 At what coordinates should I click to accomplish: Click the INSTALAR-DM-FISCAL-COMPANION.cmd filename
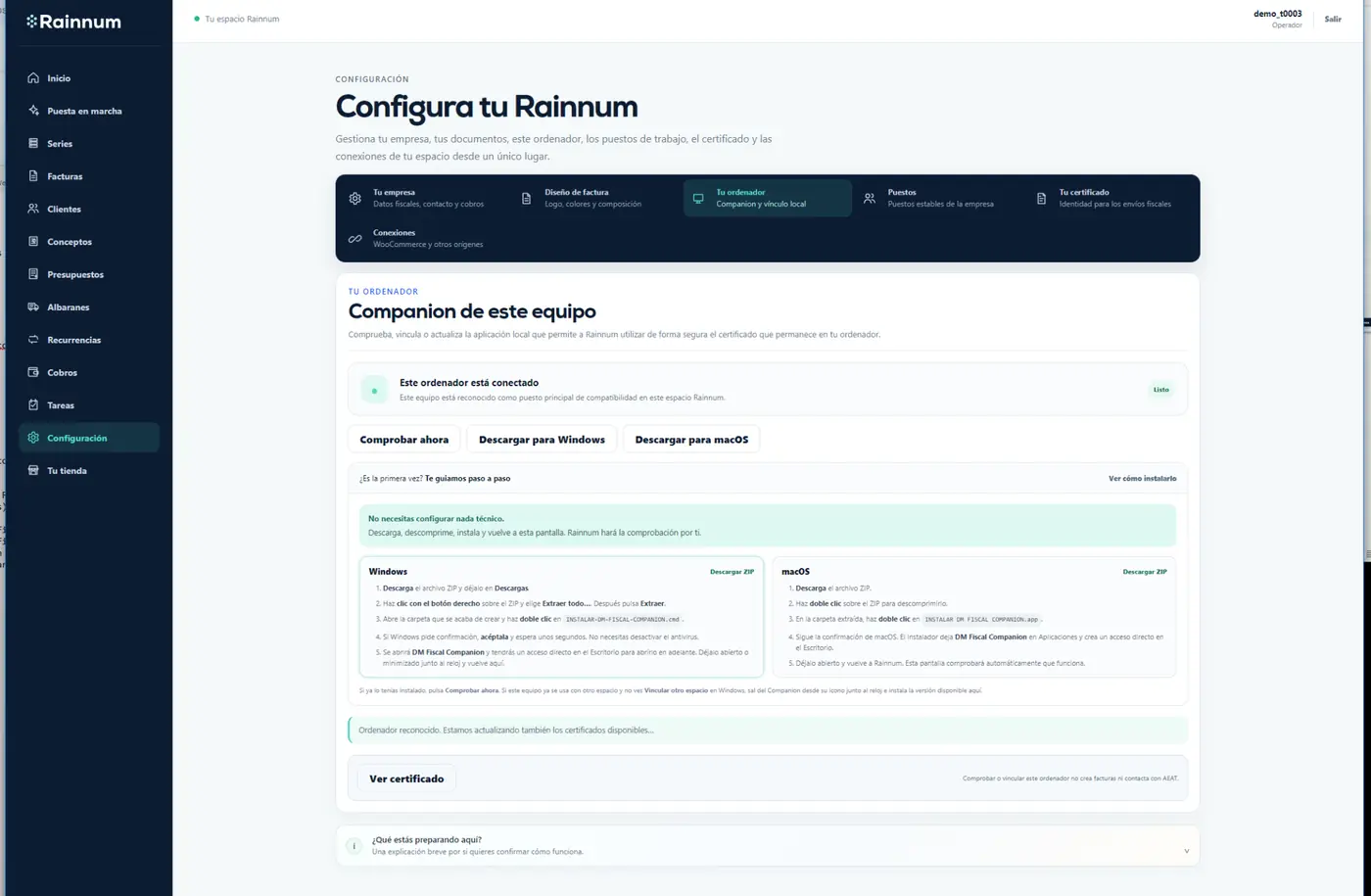[623, 620]
